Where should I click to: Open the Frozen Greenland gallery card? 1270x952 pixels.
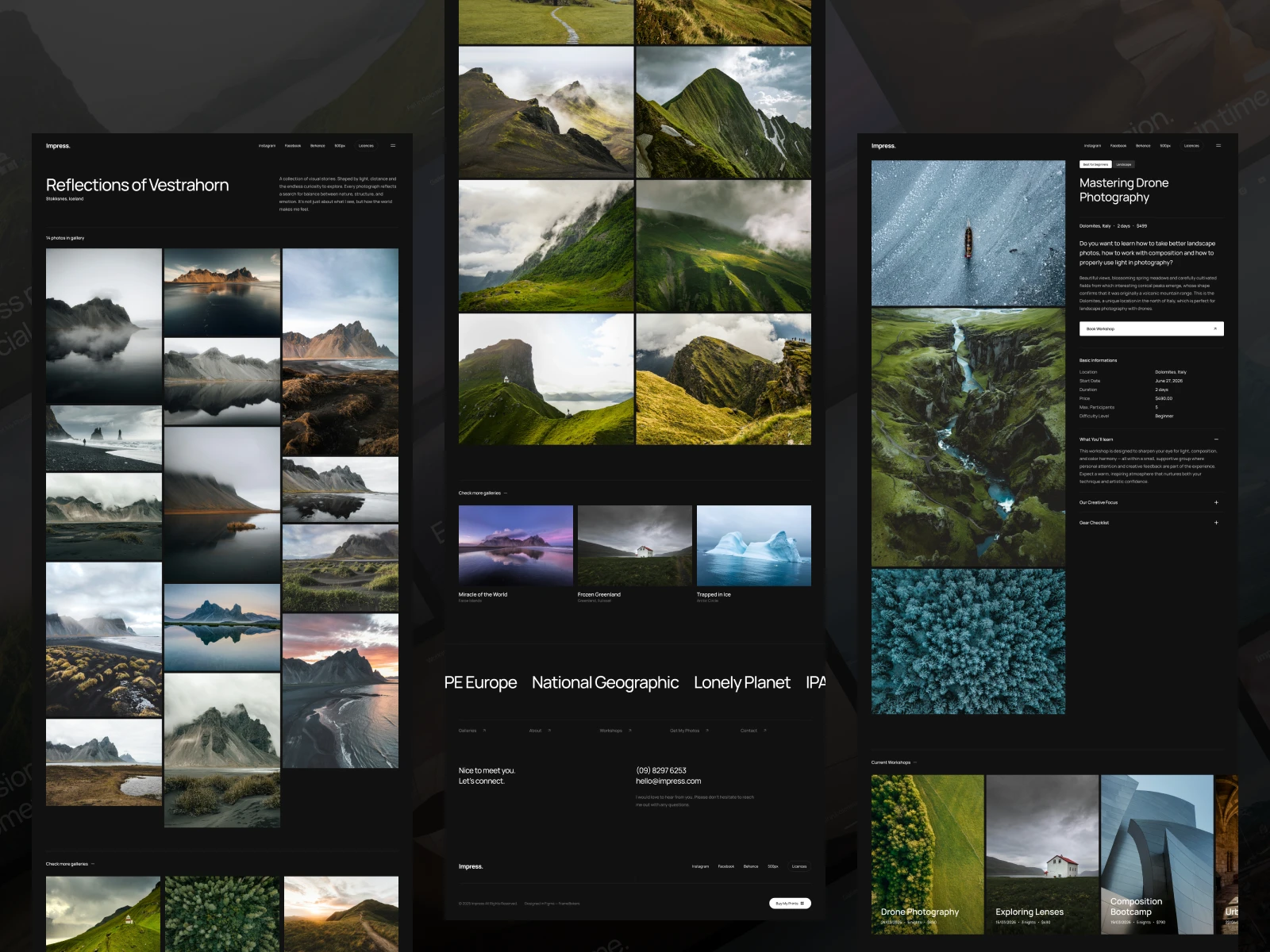(635, 554)
